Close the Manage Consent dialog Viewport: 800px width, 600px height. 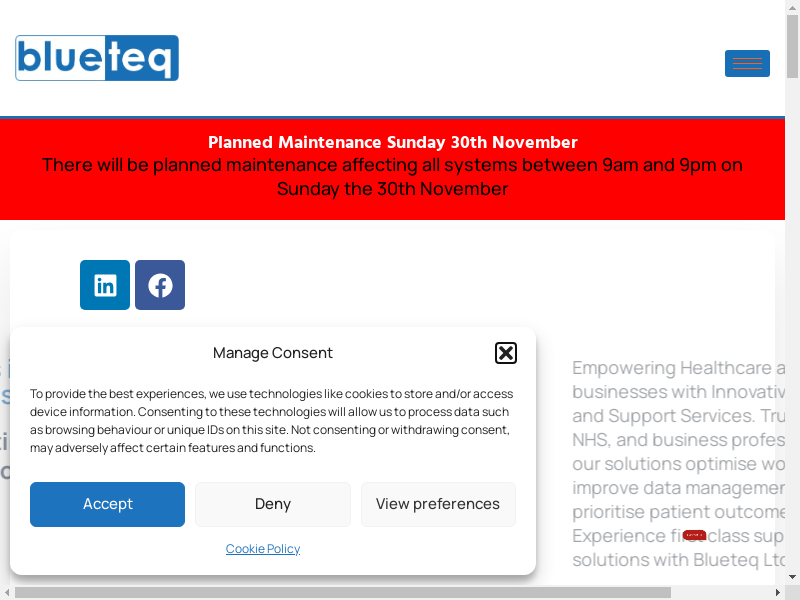click(x=506, y=352)
